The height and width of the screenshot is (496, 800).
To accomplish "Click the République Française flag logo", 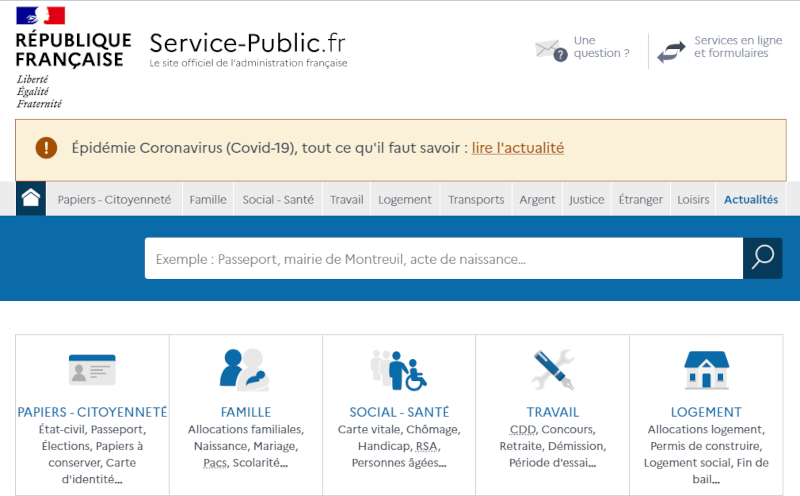I will 40,15.
